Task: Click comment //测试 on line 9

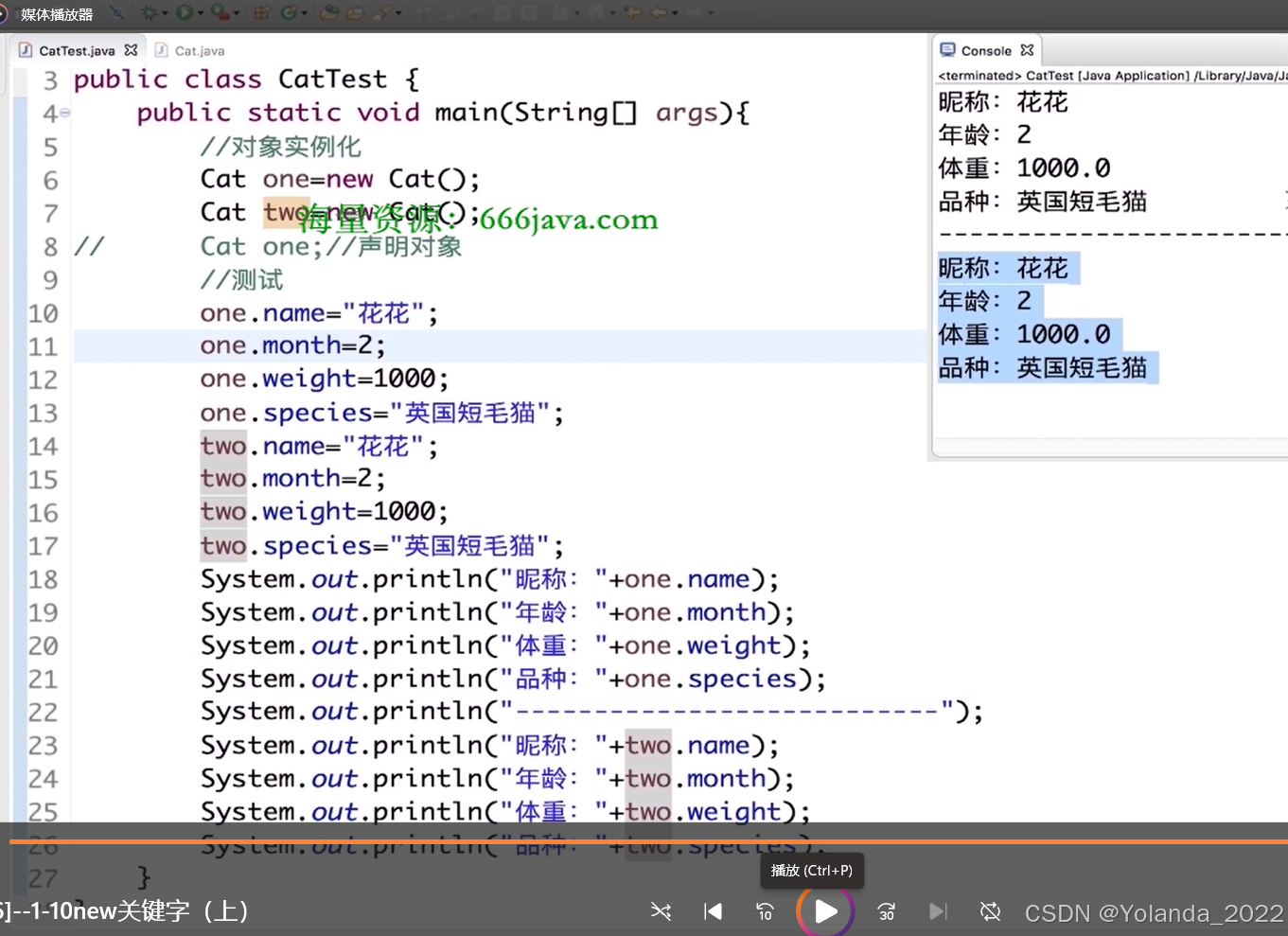Action: 241,280
